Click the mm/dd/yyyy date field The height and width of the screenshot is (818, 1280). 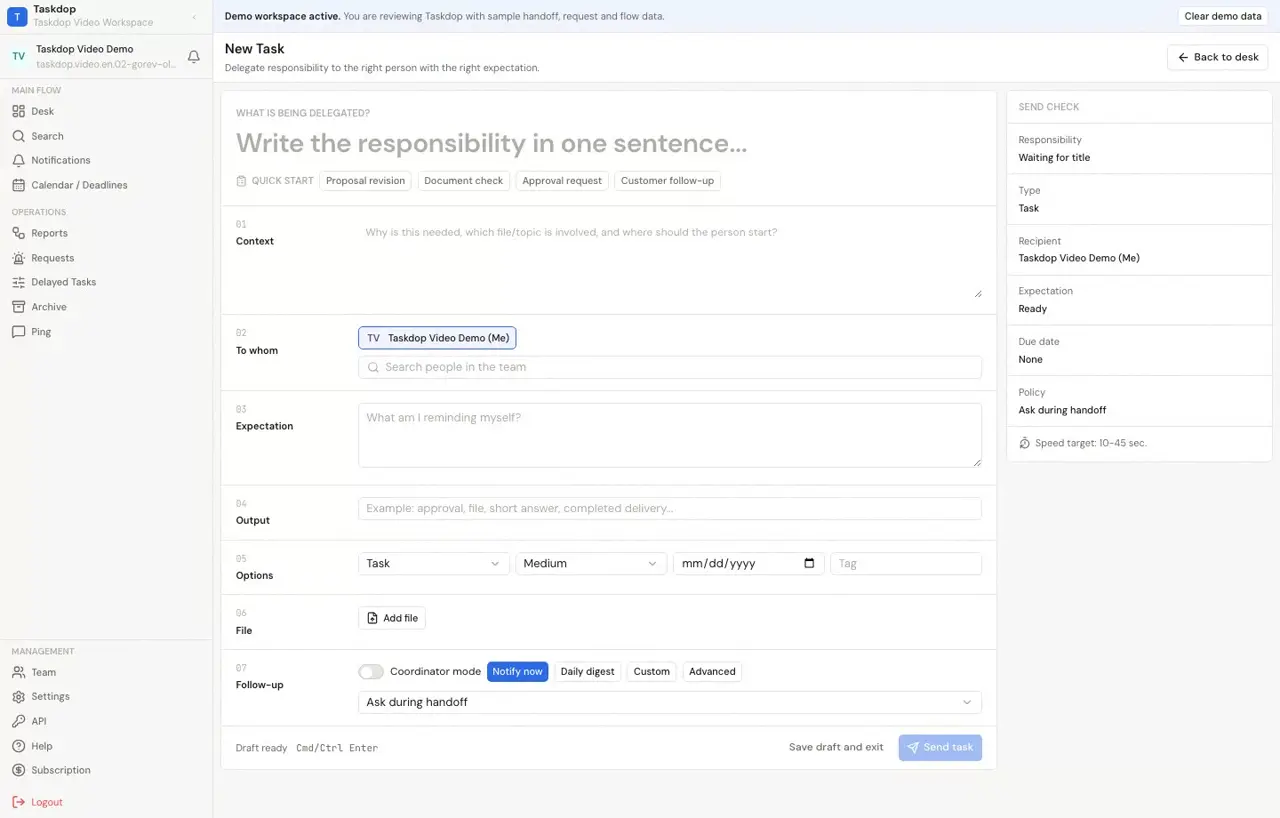748,563
